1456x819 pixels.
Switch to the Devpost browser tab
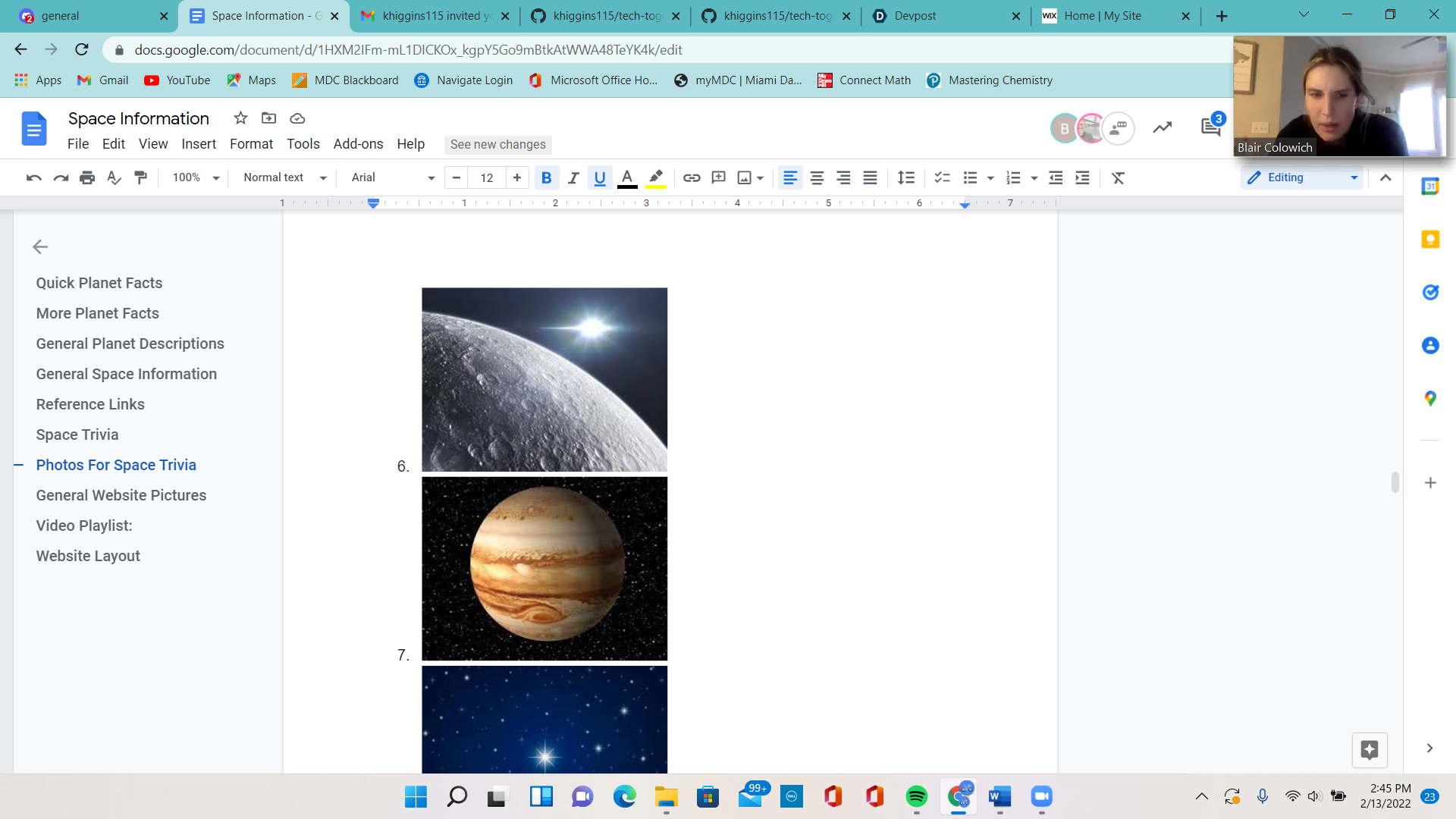click(x=915, y=16)
